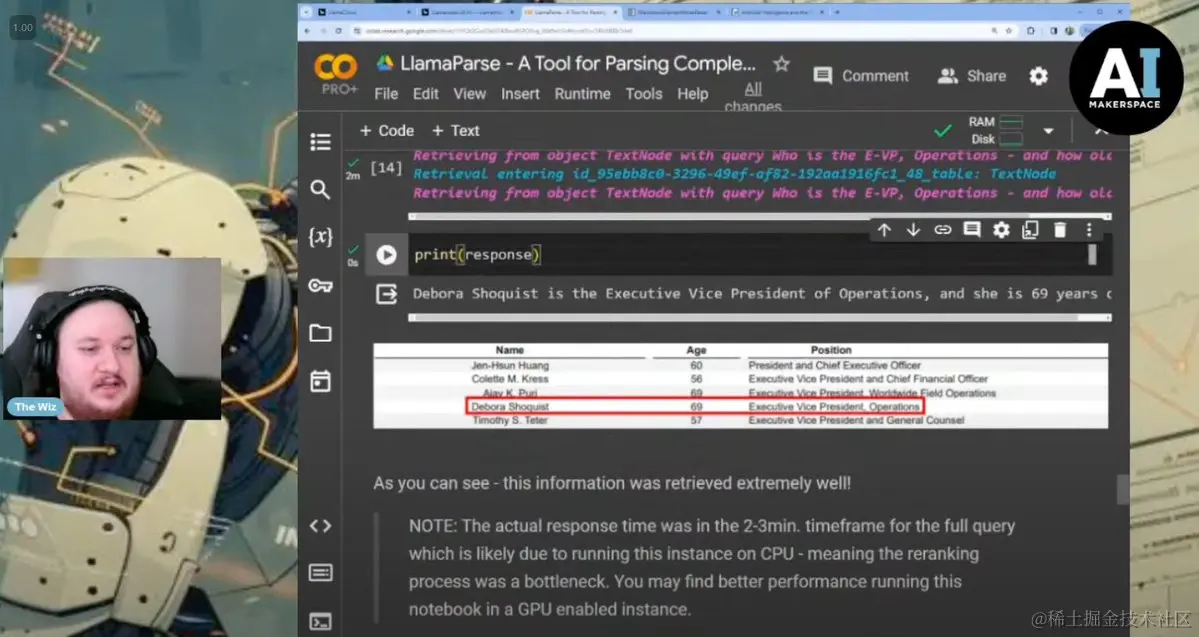Screen dimensions: 1199x637
Task: Open the Insert menu
Action: point(520,94)
